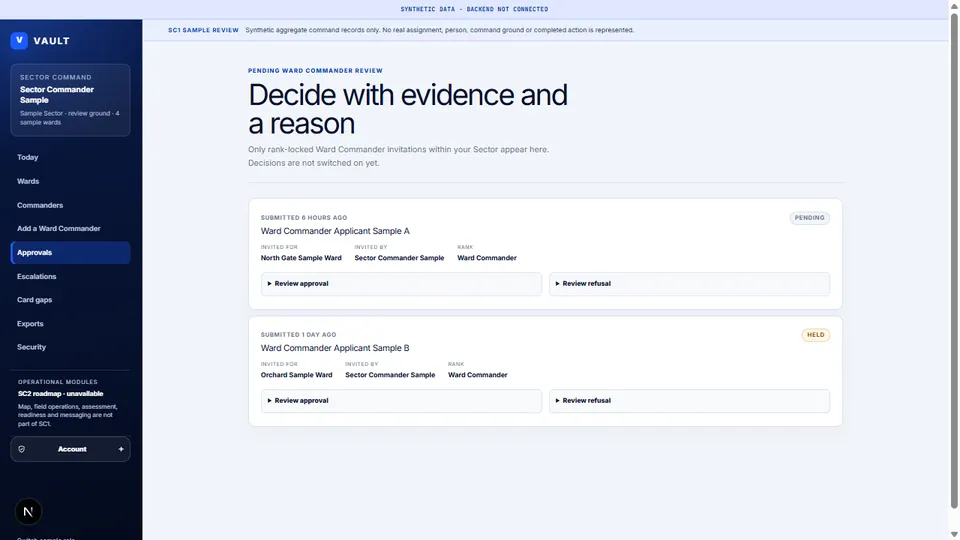This screenshot has height=540, width=960.
Task: Select Add a Ward Commander
Action: pyautogui.click(x=70, y=228)
